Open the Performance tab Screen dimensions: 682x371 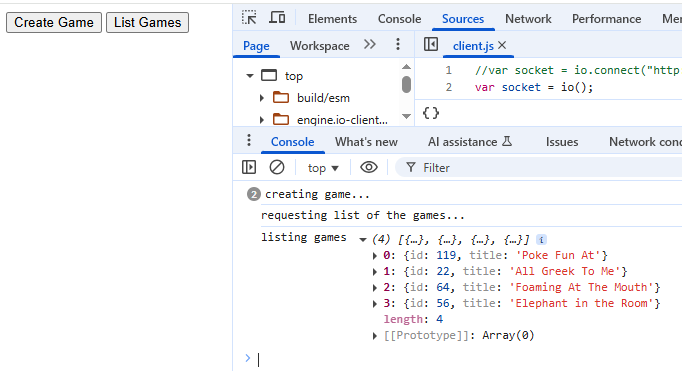click(x=606, y=19)
